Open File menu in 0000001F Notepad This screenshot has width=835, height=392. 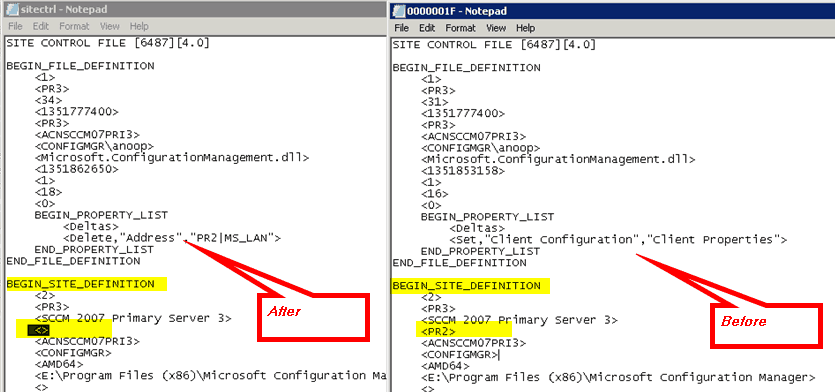tap(402, 28)
